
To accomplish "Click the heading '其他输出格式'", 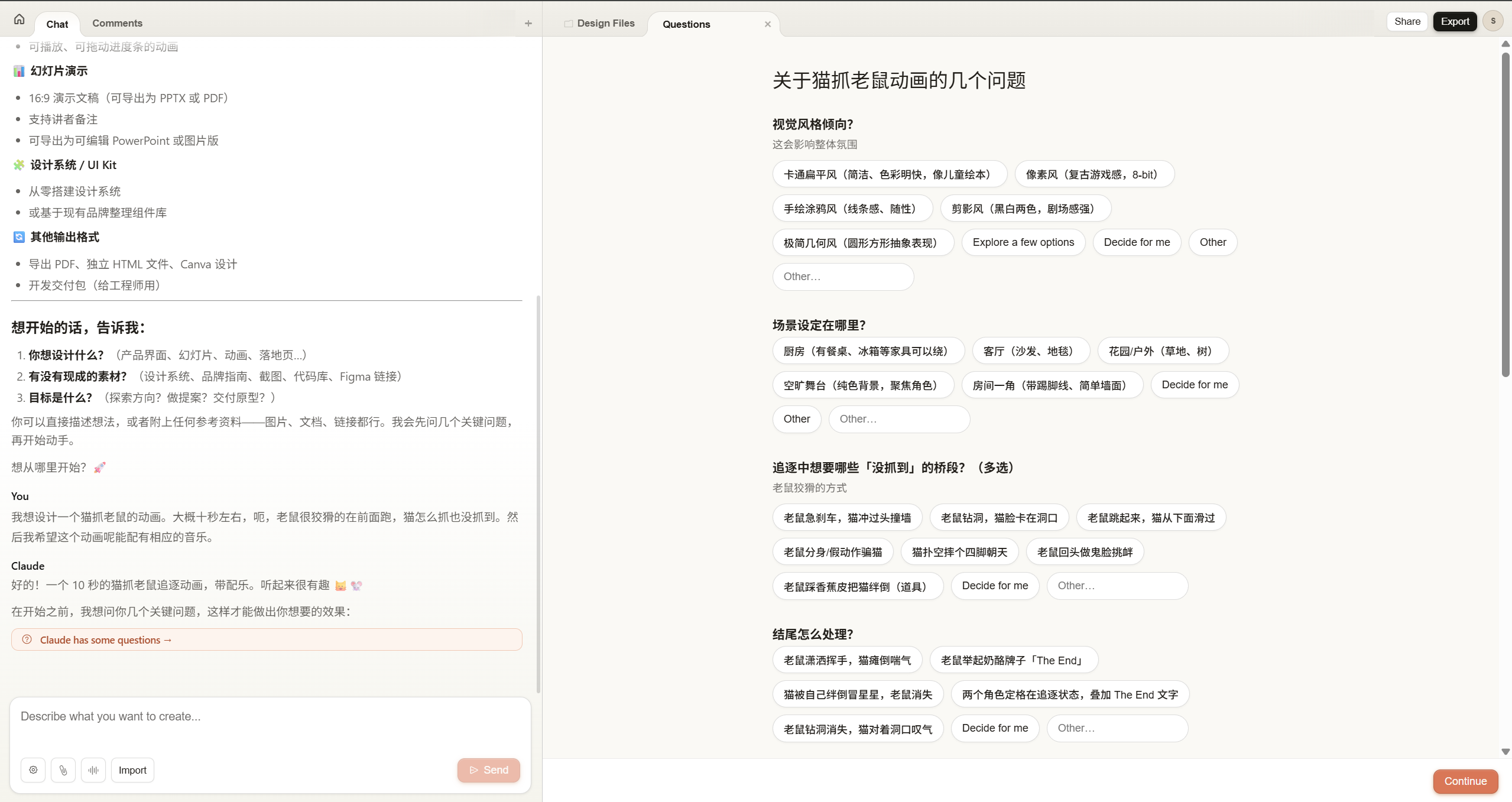I will point(64,237).
